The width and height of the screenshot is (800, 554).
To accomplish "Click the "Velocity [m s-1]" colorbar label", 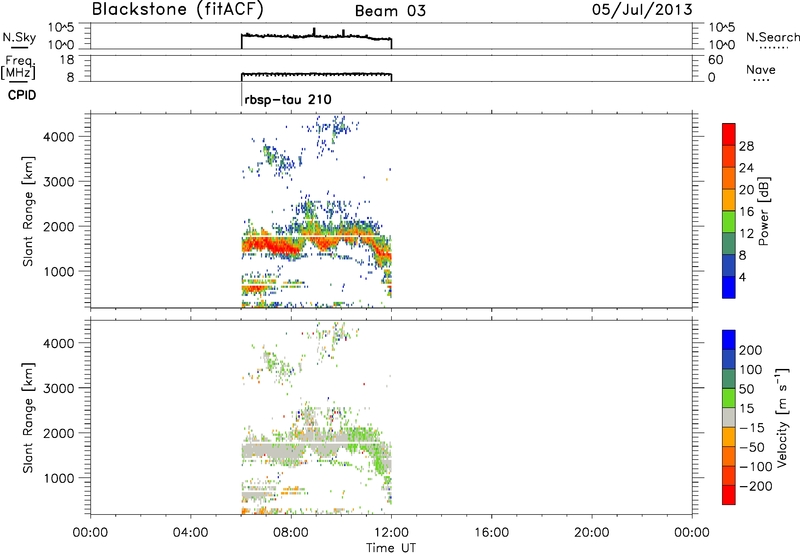I will pos(782,417).
